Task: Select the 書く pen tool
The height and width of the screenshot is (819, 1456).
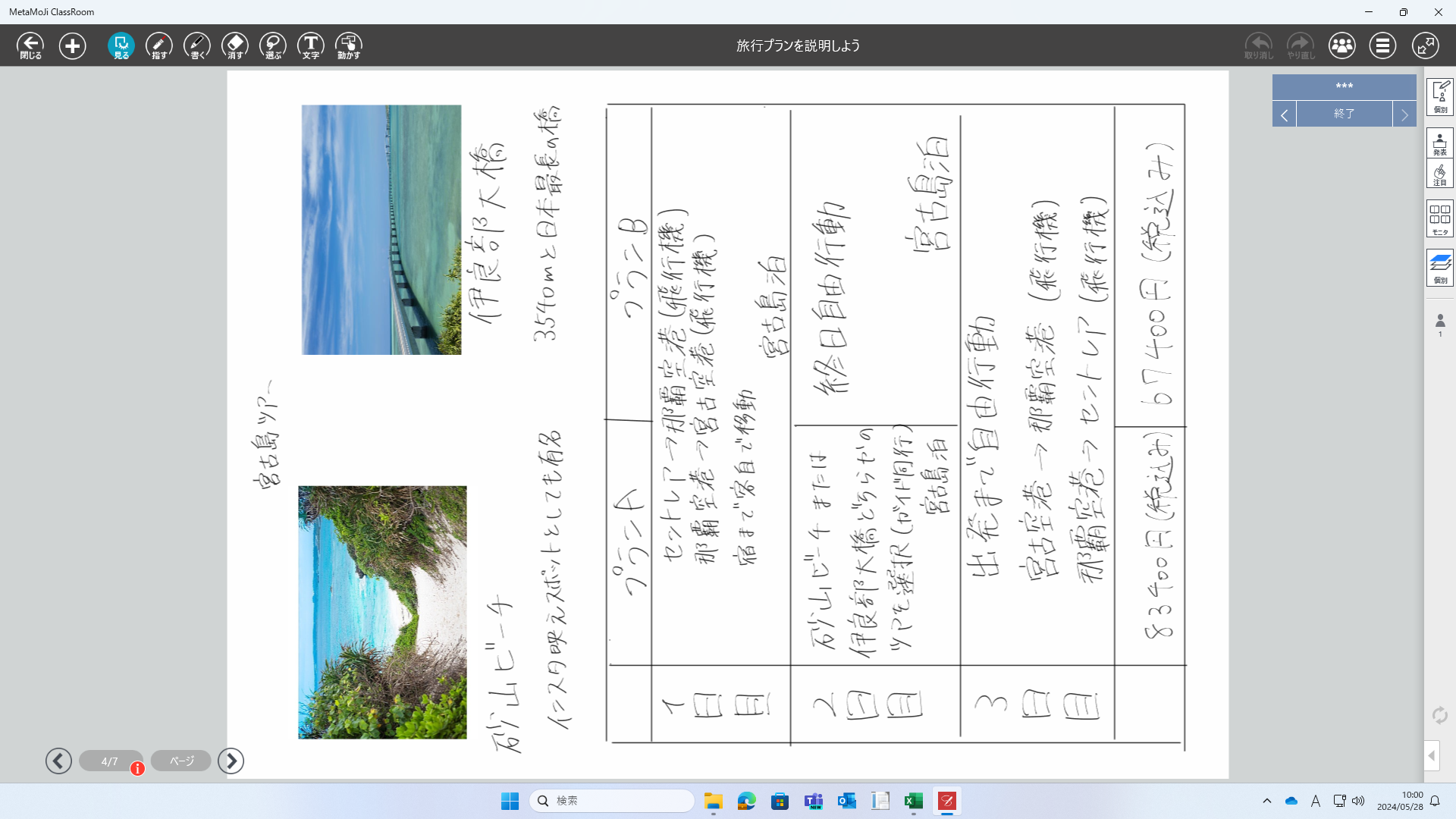Action: click(197, 45)
